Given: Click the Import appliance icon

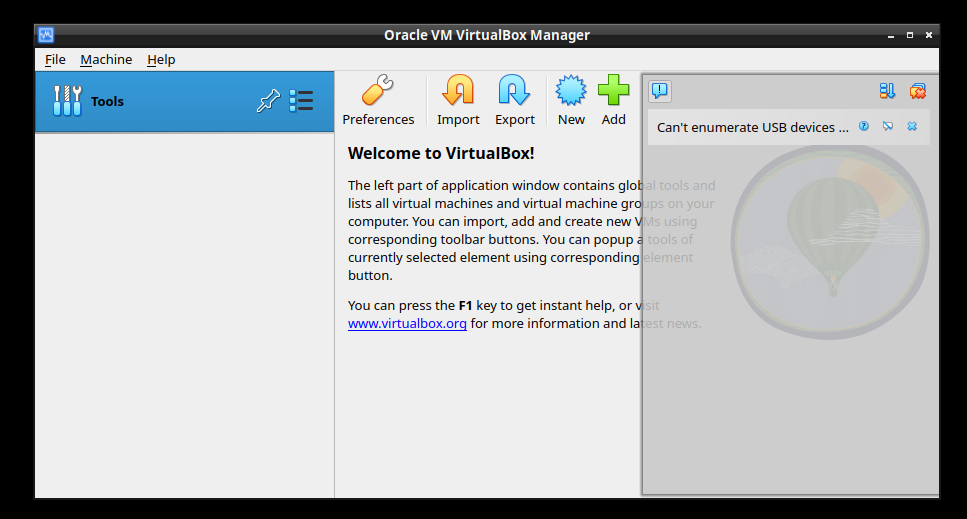Looking at the screenshot, I should click(x=458, y=100).
